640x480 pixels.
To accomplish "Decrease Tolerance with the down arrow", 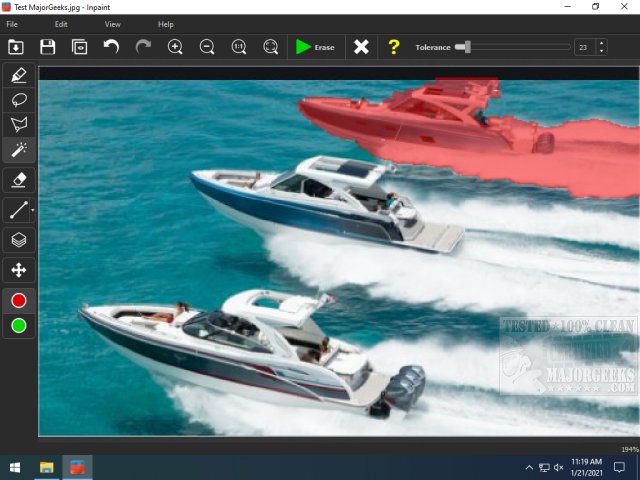I will pos(601,51).
